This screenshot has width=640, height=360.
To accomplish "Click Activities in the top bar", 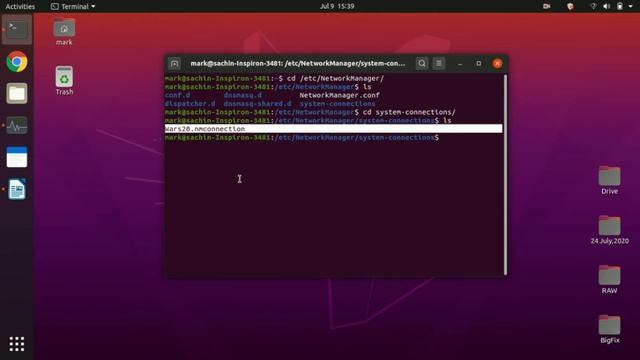I will 20,7.
